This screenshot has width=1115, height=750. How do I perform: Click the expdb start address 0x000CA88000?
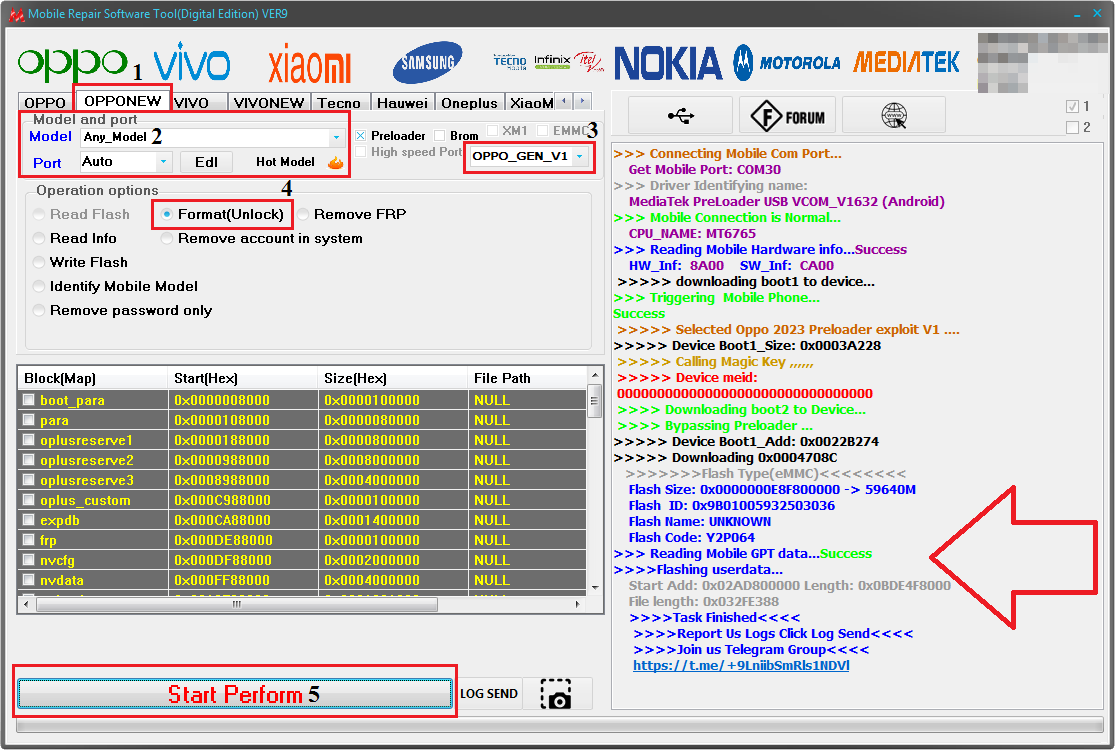pyautogui.click(x=222, y=520)
